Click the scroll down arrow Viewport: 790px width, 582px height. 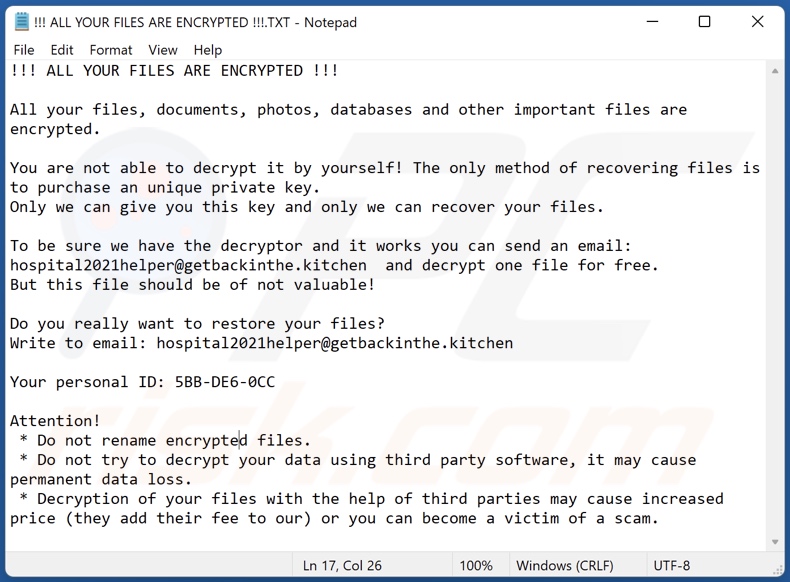click(776, 542)
